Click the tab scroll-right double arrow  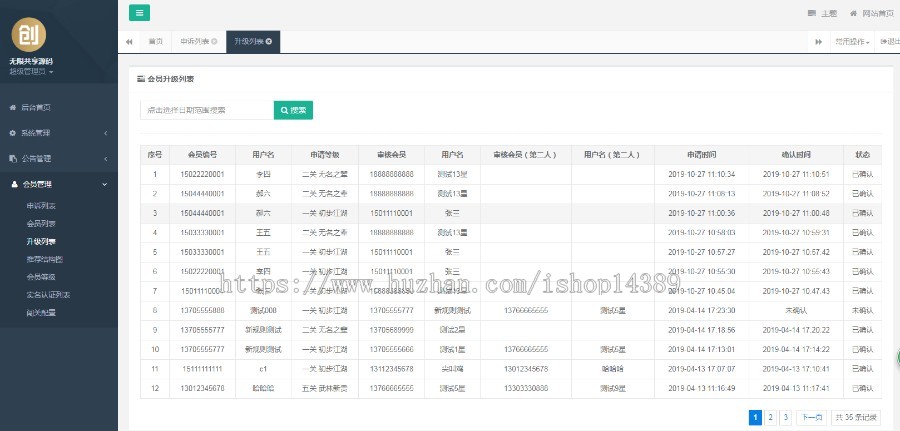point(818,42)
